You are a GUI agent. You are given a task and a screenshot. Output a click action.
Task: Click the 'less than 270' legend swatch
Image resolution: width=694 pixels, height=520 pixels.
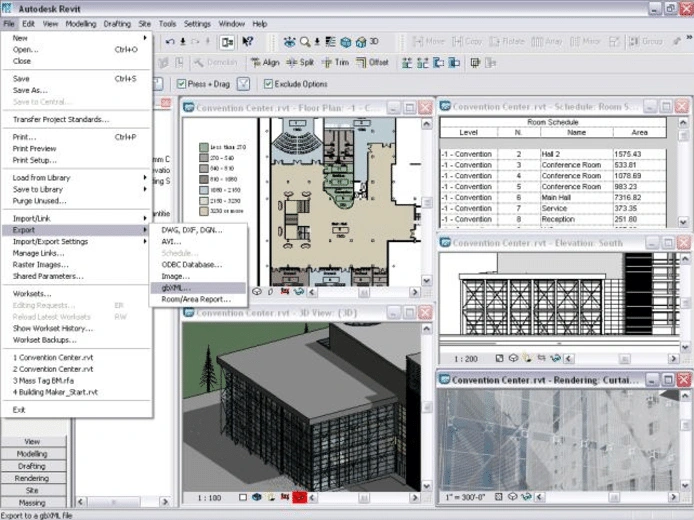tap(204, 147)
